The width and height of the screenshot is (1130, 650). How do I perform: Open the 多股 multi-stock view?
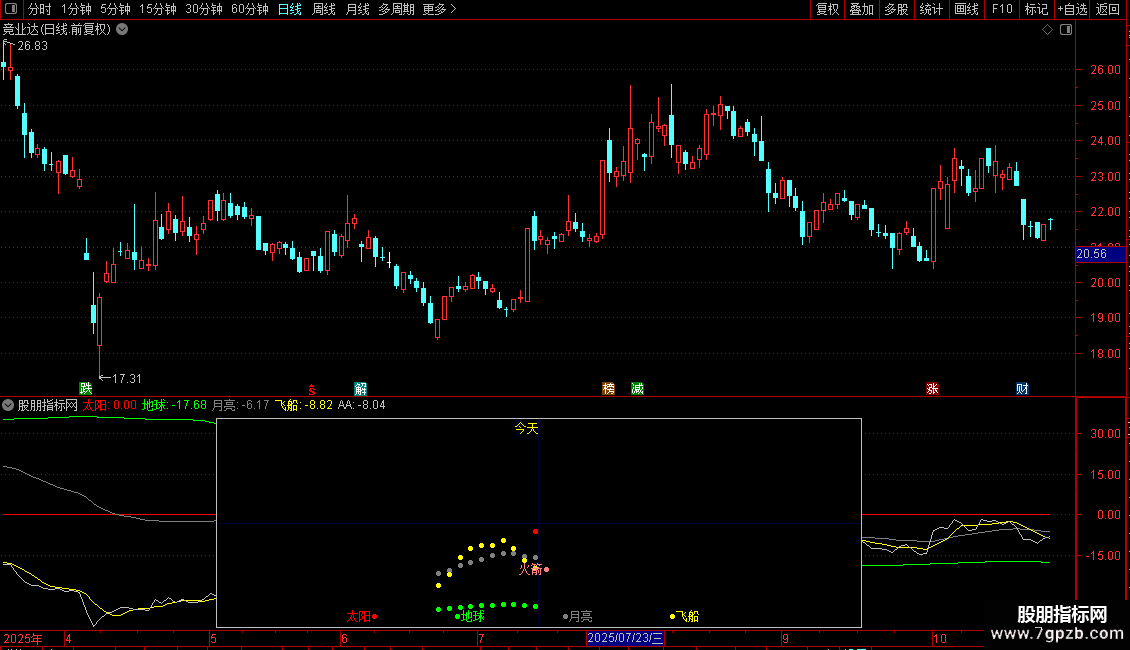coord(896,9)
